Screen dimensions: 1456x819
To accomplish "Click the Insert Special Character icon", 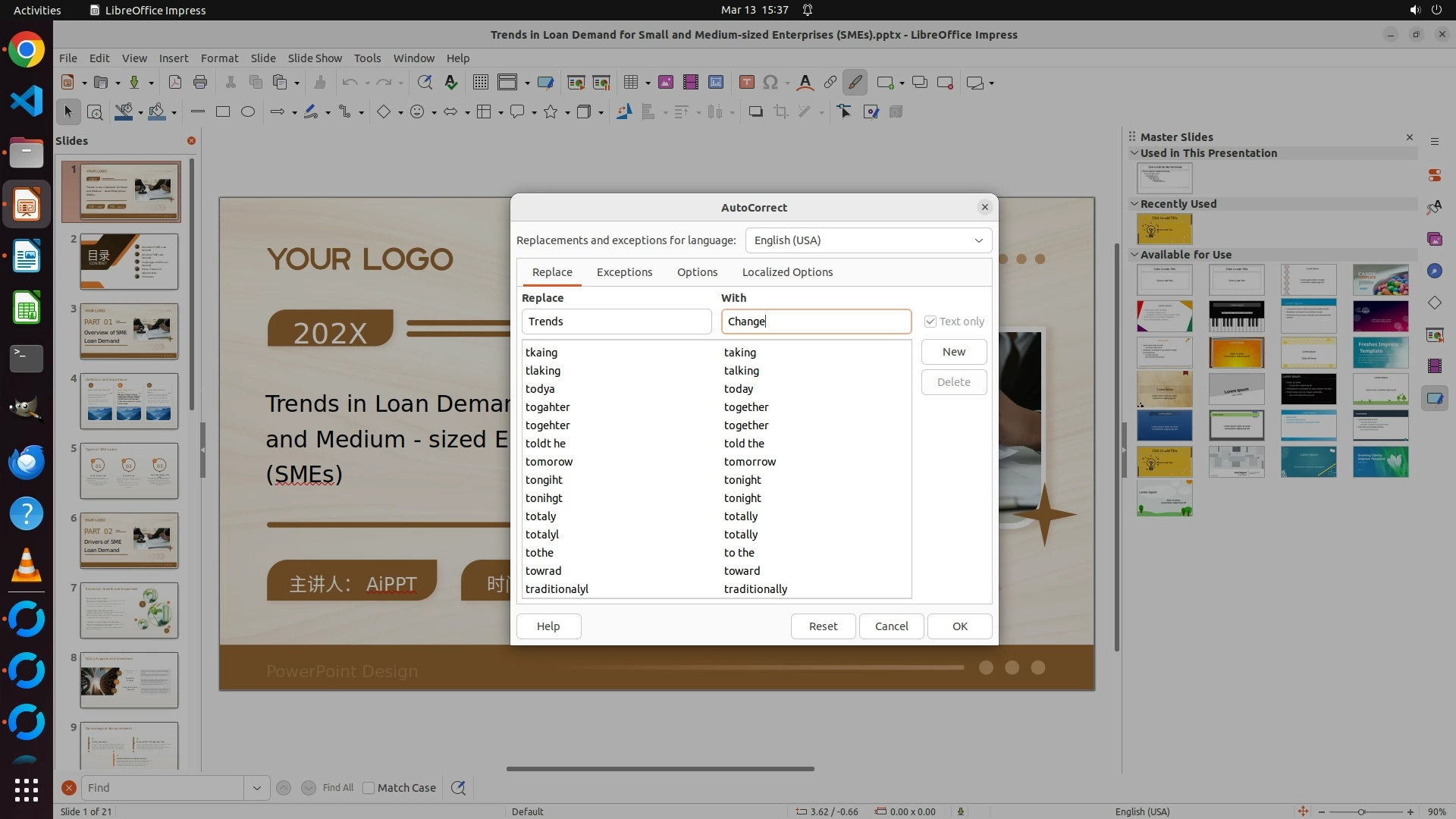I will pyautogui.click(x=770, y=83).
